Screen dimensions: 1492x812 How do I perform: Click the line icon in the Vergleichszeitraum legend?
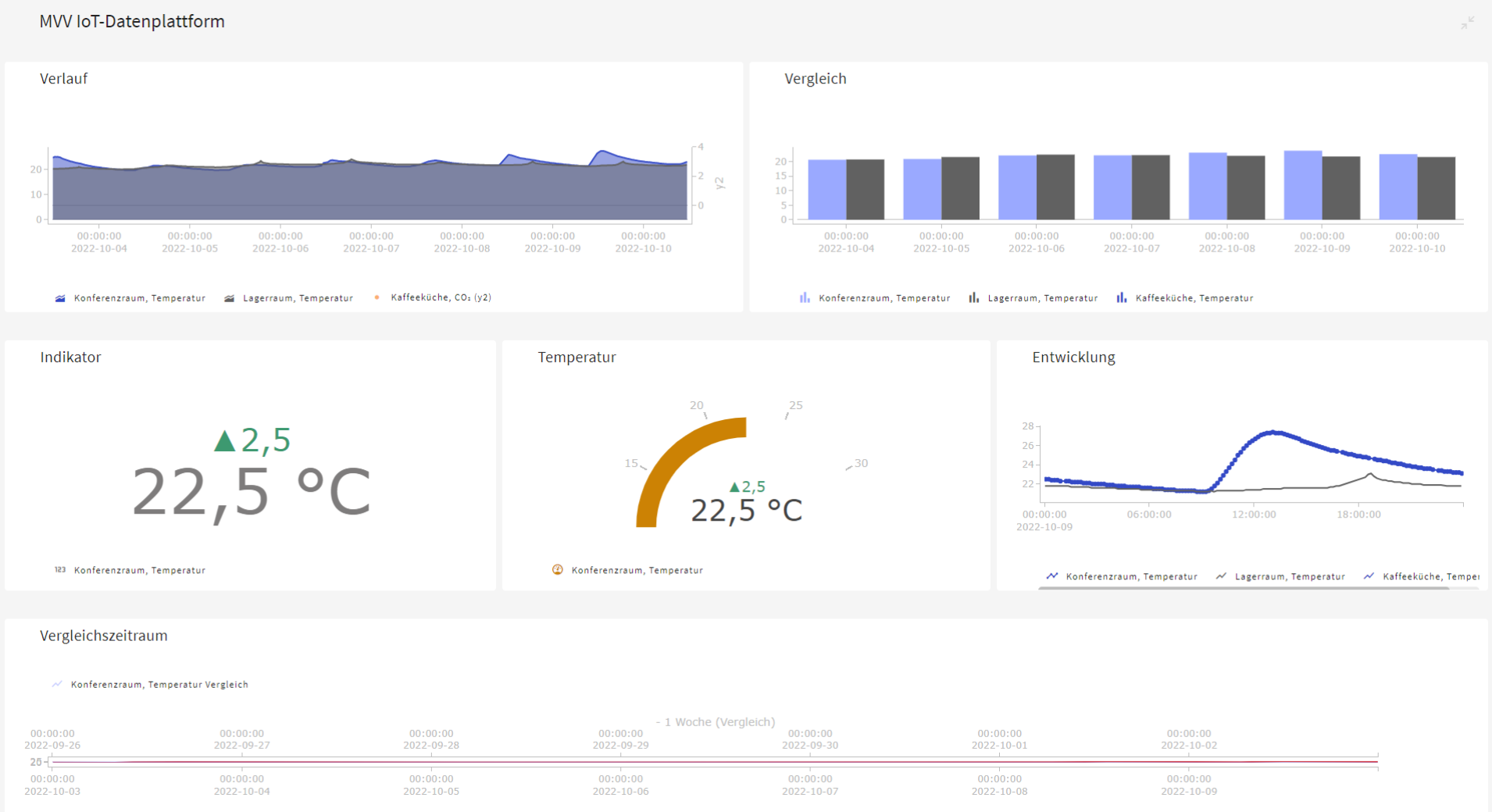[x=57, y=684]
